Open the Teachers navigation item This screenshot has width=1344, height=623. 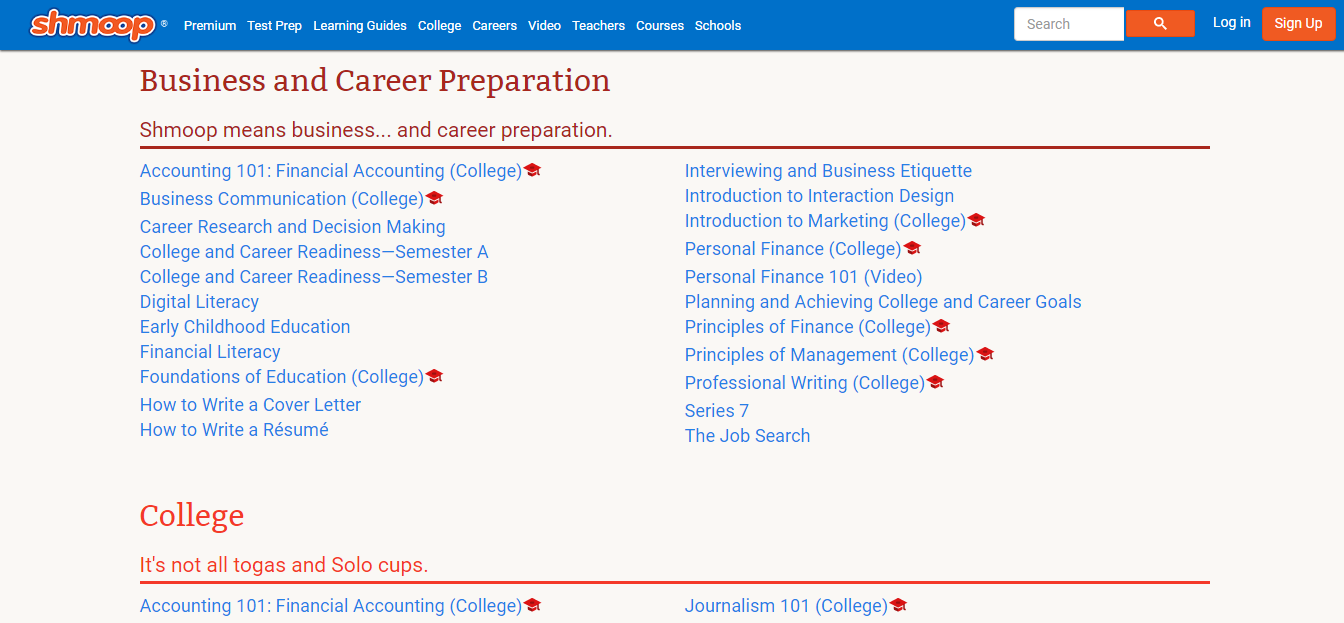tap(598, 26)
